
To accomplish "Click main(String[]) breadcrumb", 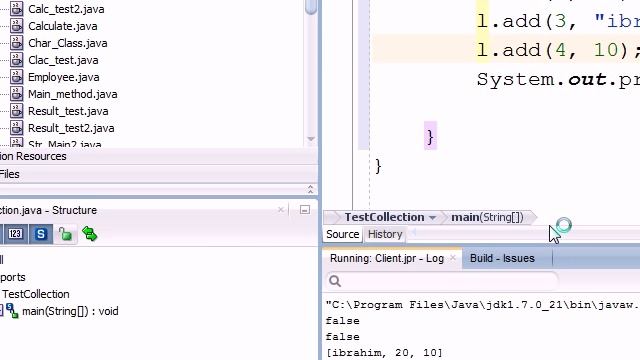I will [487, 217].
